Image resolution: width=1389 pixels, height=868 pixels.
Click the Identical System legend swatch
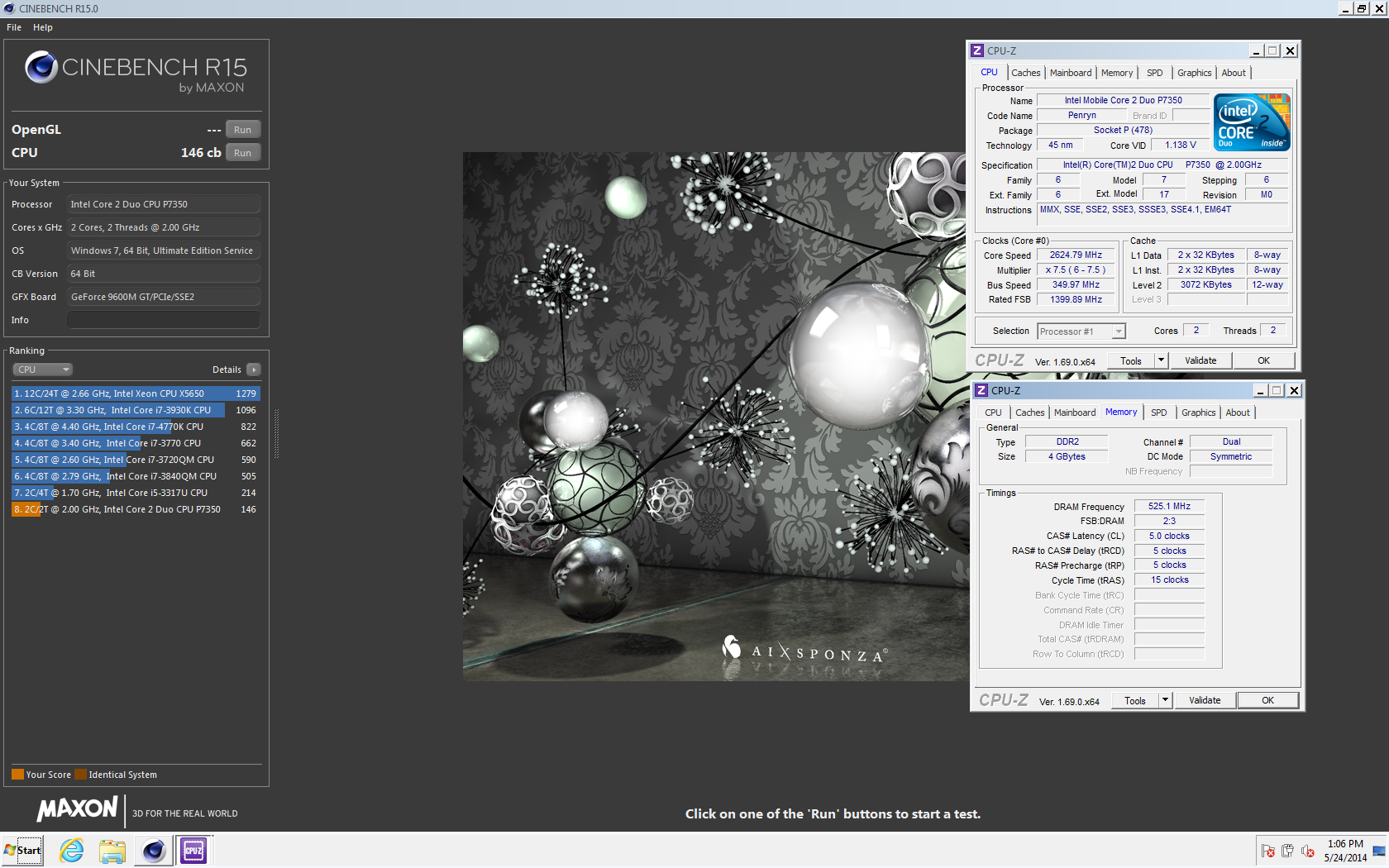coord(80,775)
